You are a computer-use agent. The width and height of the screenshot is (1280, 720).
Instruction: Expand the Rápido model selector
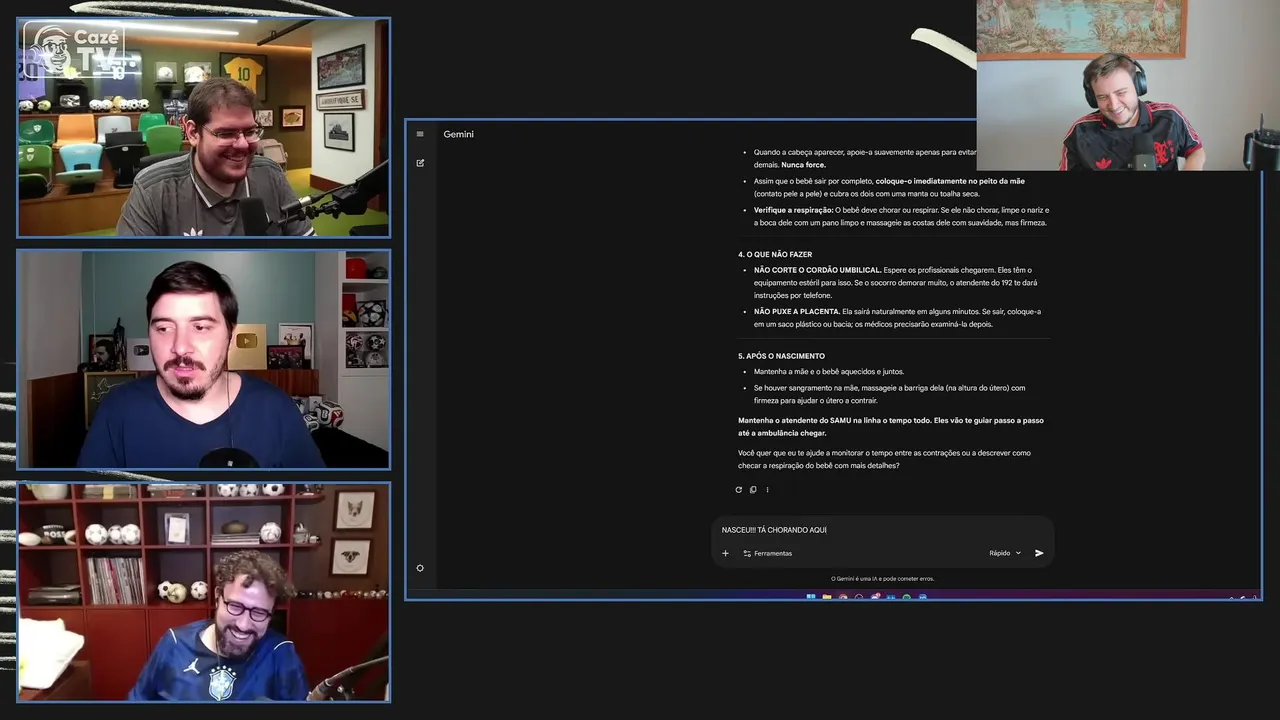point(1005,553)
